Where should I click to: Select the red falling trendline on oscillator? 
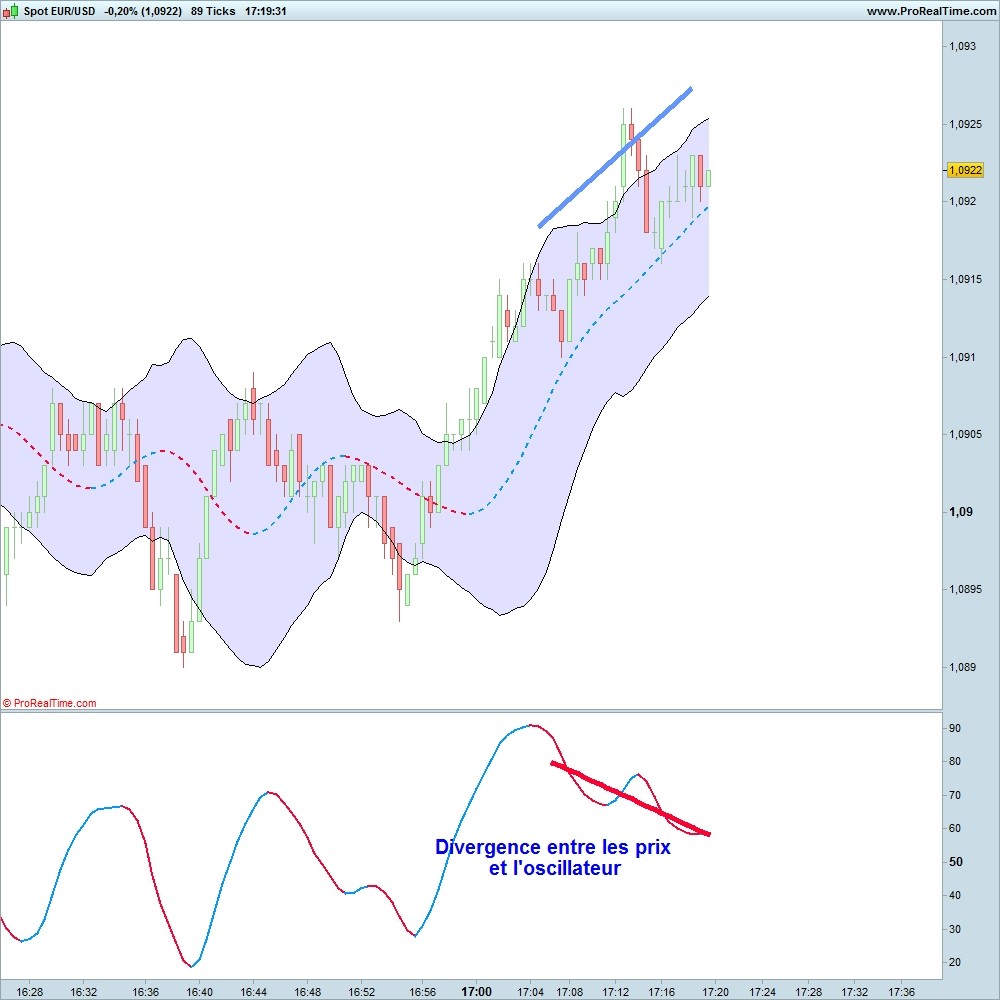(631, 798)
